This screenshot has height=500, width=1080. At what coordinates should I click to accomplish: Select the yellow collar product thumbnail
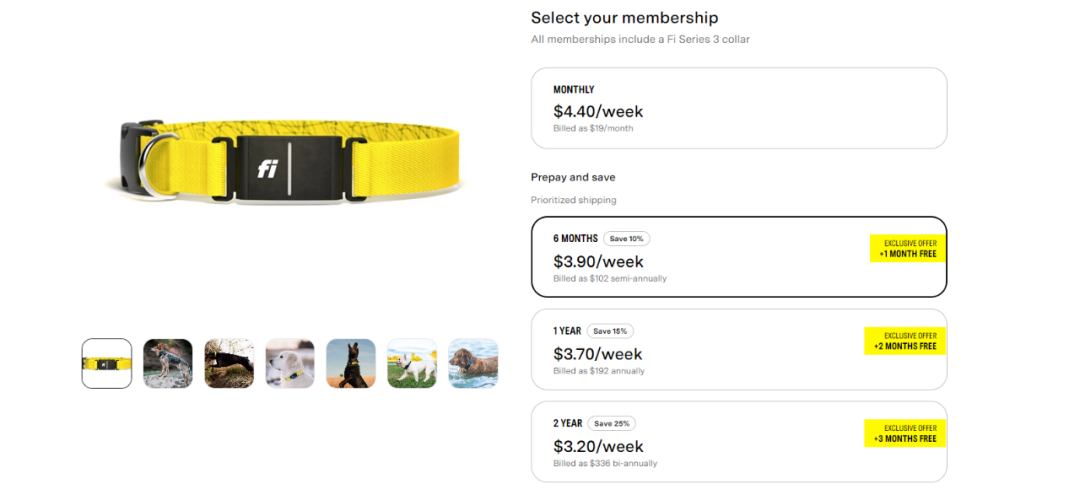[x=107, y=363]
